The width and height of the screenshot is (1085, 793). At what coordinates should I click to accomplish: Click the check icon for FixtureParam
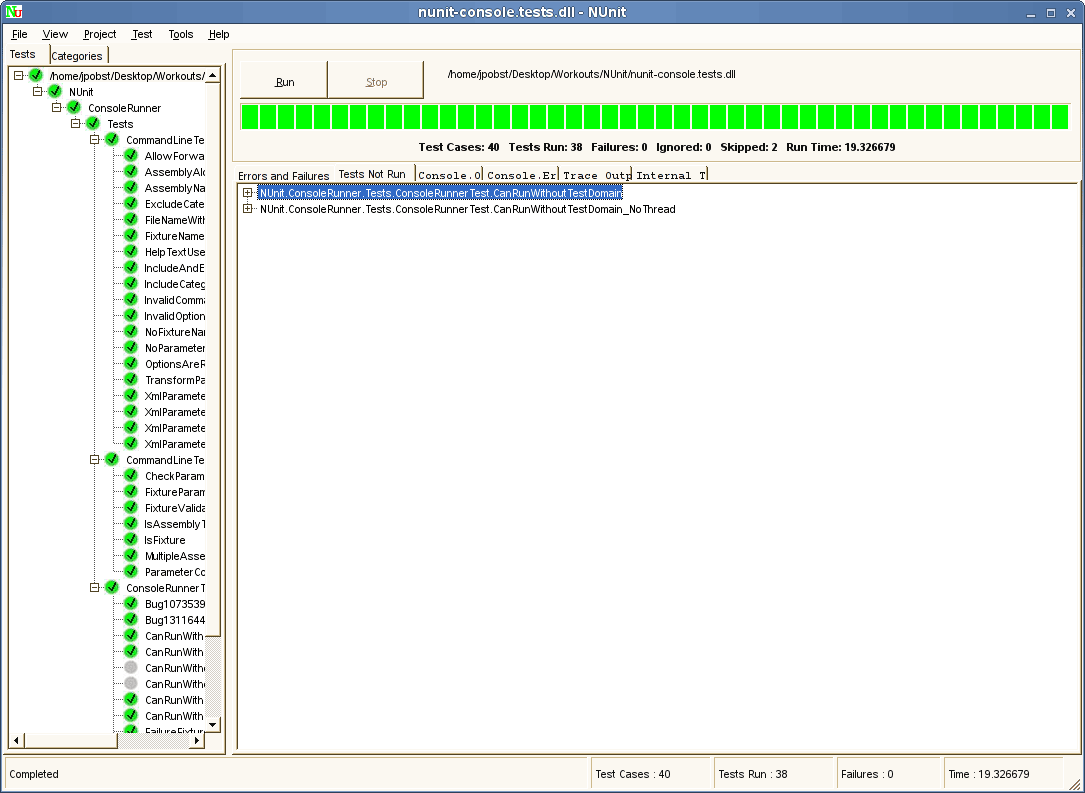131,491
